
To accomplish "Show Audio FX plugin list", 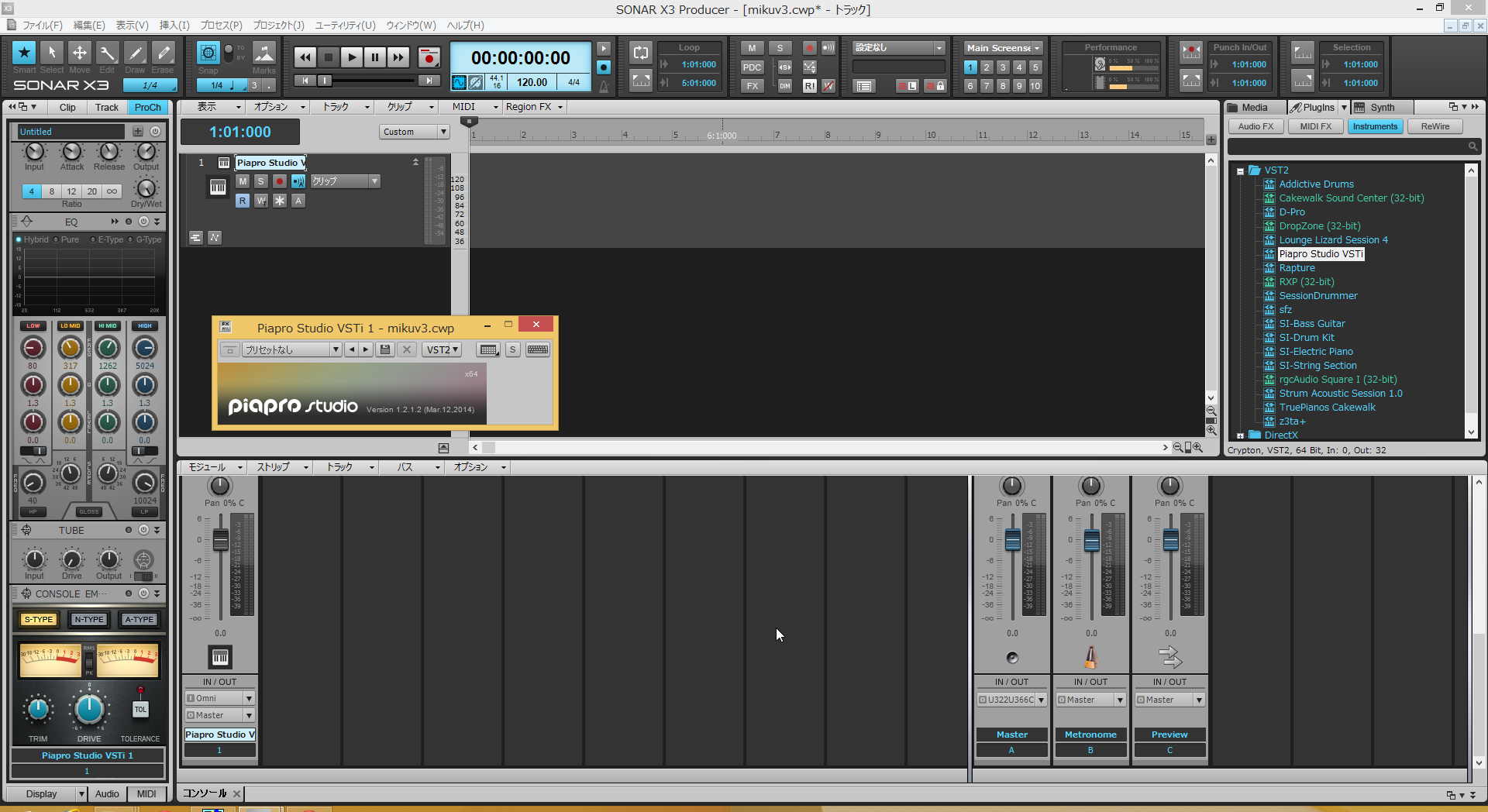I will tap(1255, 127).
